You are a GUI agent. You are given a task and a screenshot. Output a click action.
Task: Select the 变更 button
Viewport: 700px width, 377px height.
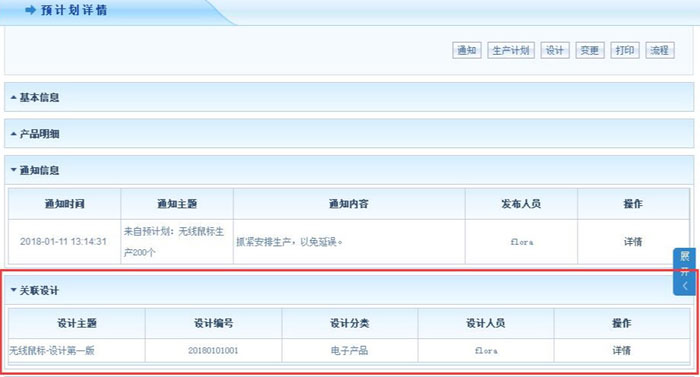(590, 50)
